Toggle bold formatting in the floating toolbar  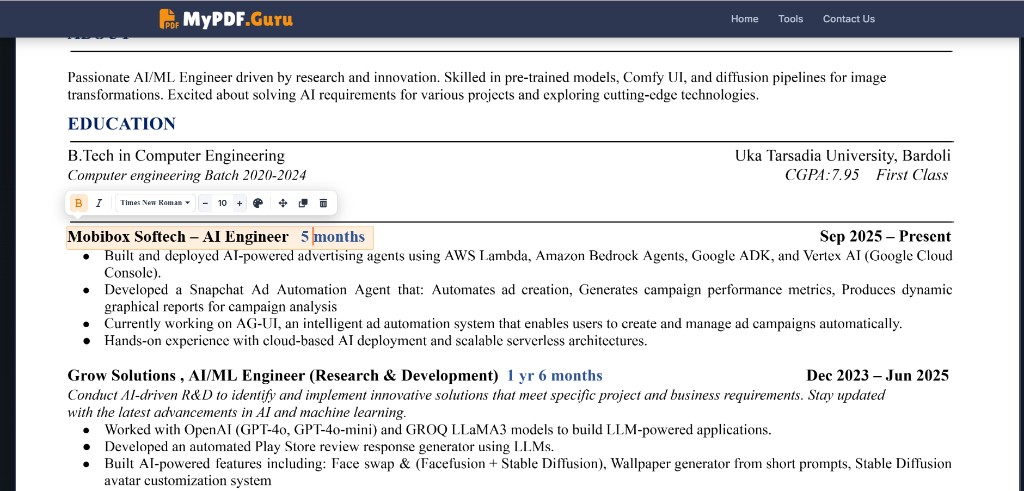point(78,203)
